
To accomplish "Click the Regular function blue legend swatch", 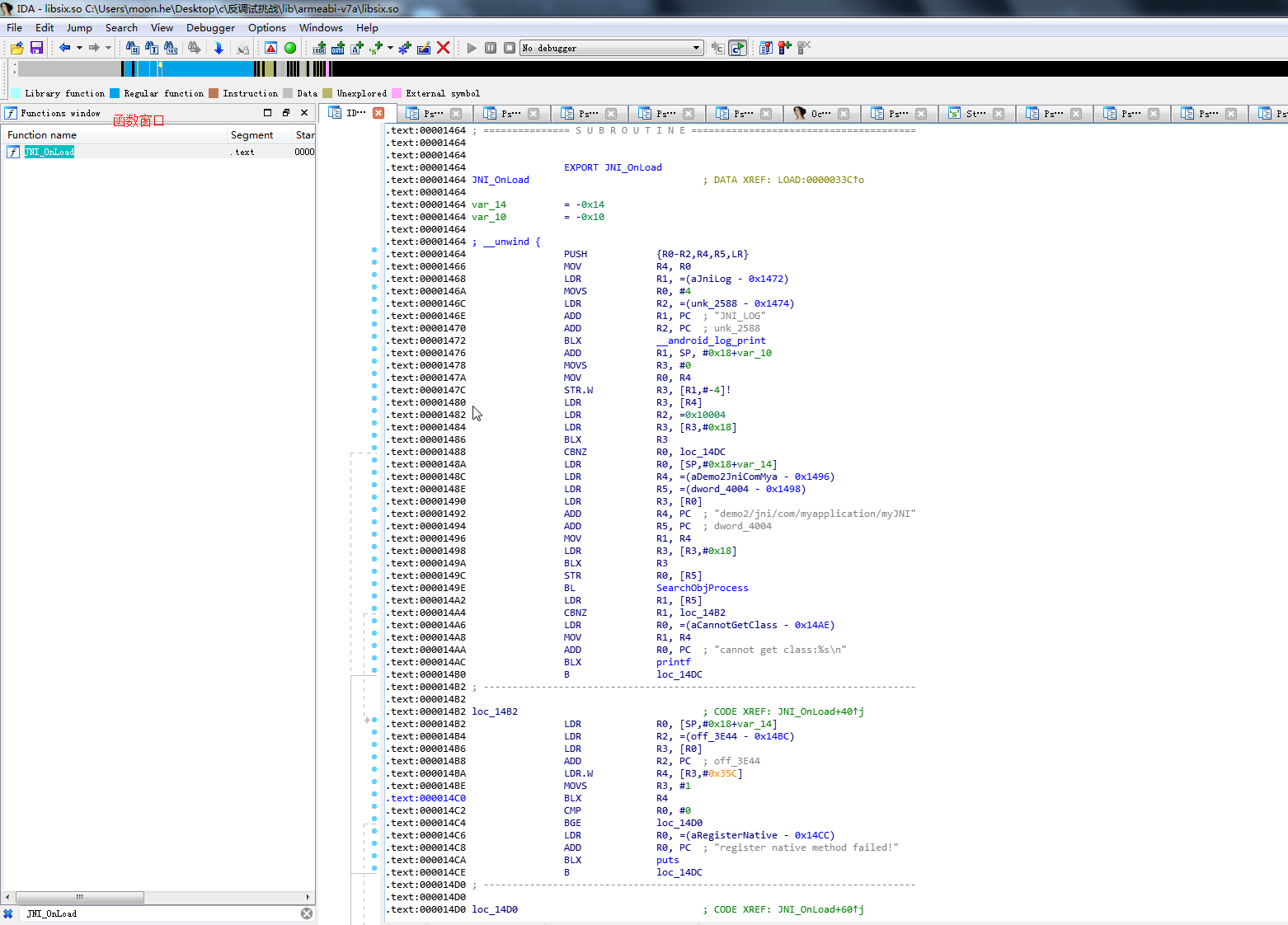I will [115, 93].
